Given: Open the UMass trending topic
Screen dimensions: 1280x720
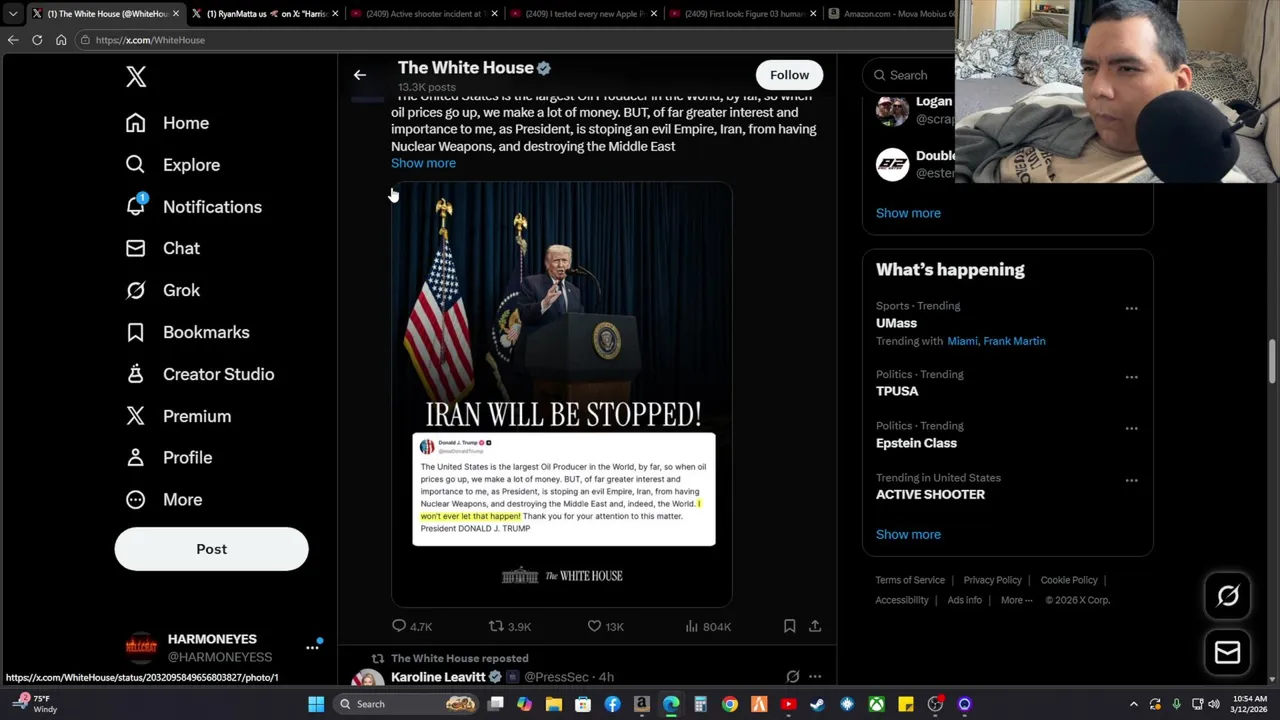Looking at the screenshot, I should (896, 323).
